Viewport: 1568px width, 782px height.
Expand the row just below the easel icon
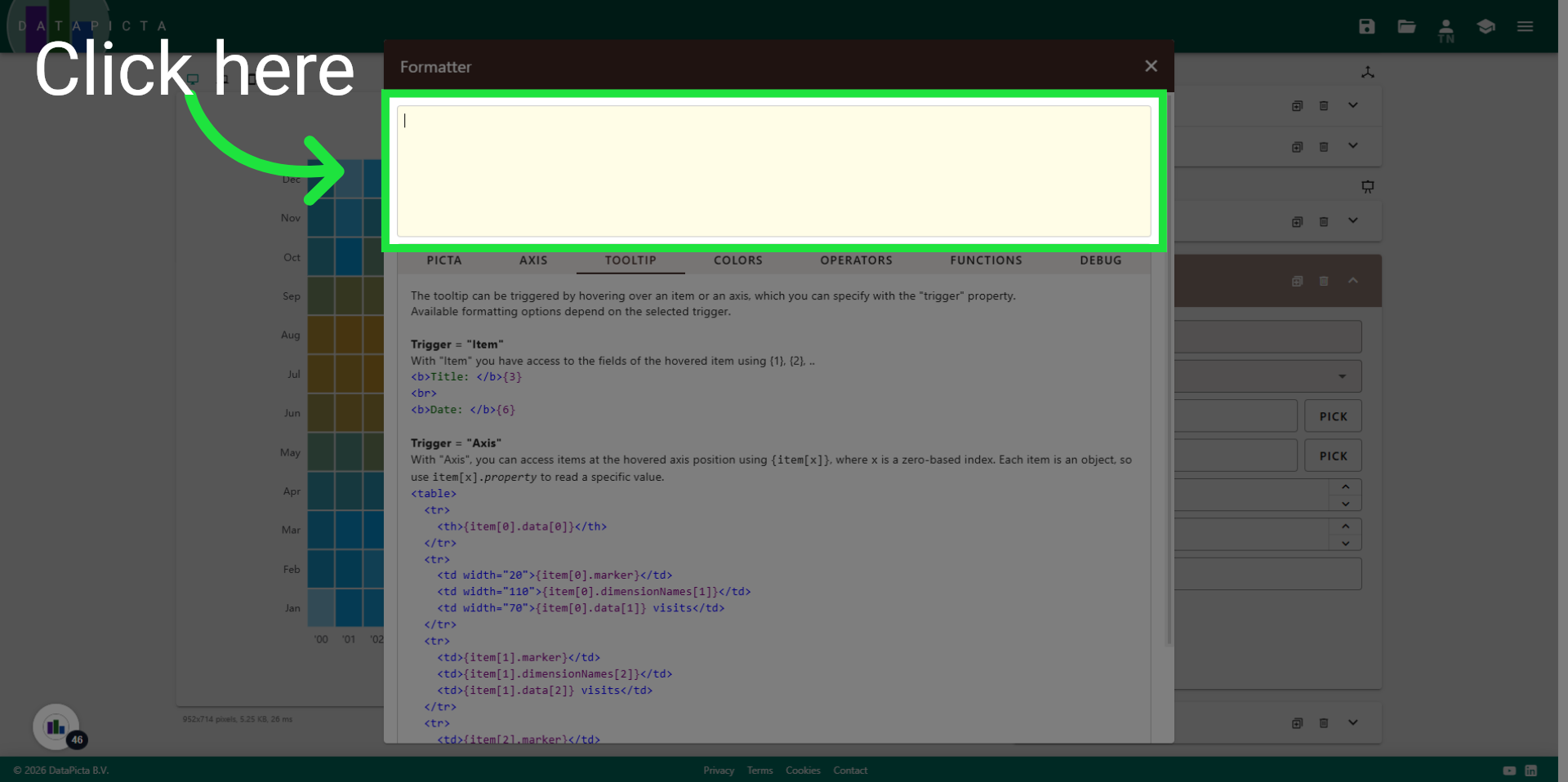[x=1353, y=220]
